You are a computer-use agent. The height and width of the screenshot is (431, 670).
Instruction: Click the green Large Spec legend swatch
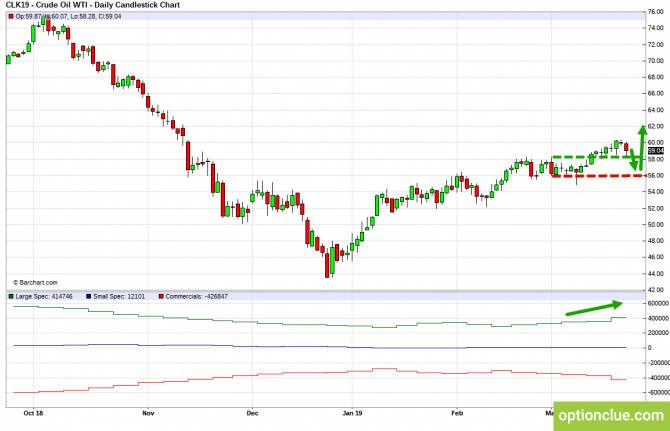(11, 296)
